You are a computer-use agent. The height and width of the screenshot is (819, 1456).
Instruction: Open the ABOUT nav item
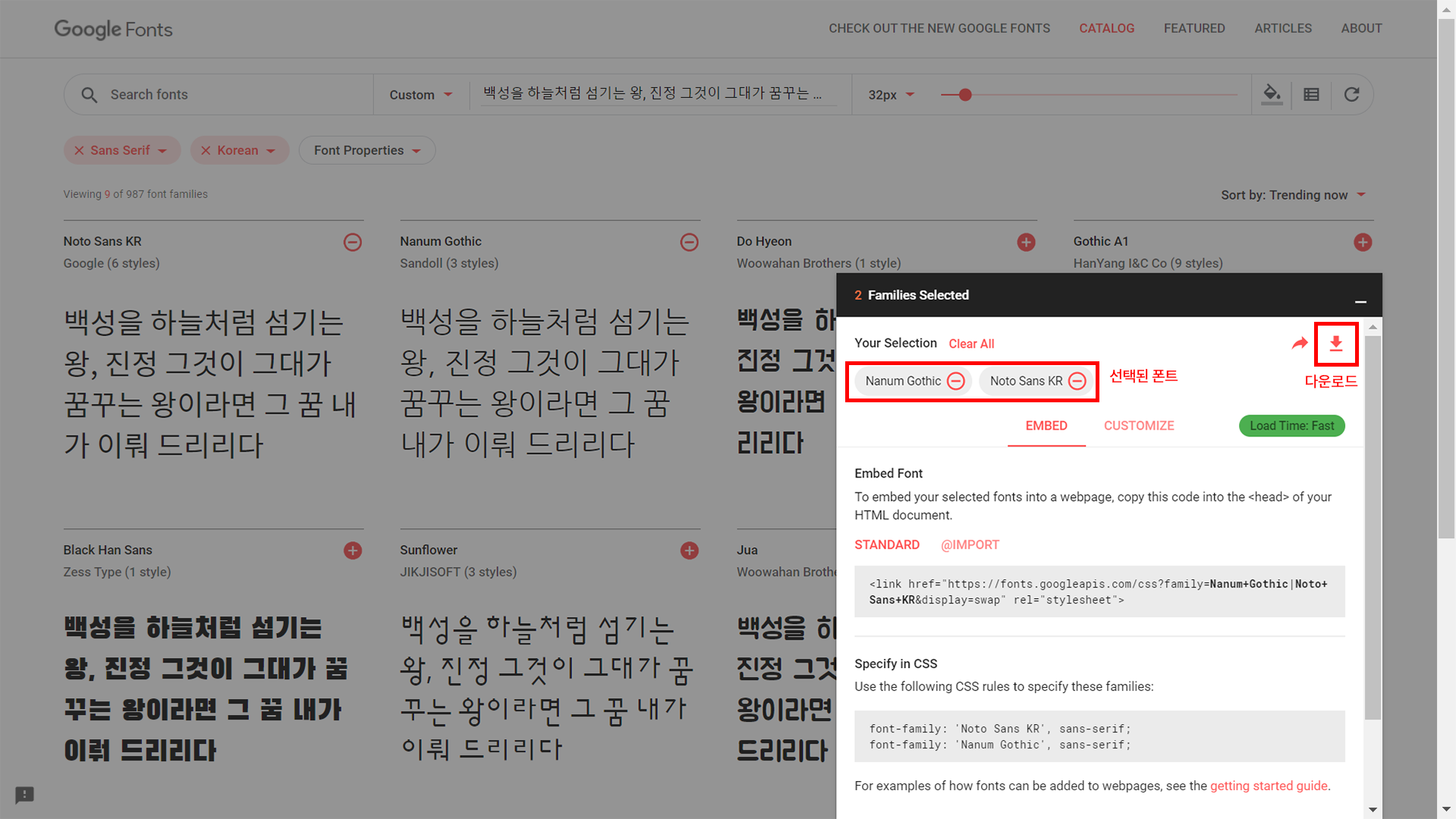[x=1361, y=28]
